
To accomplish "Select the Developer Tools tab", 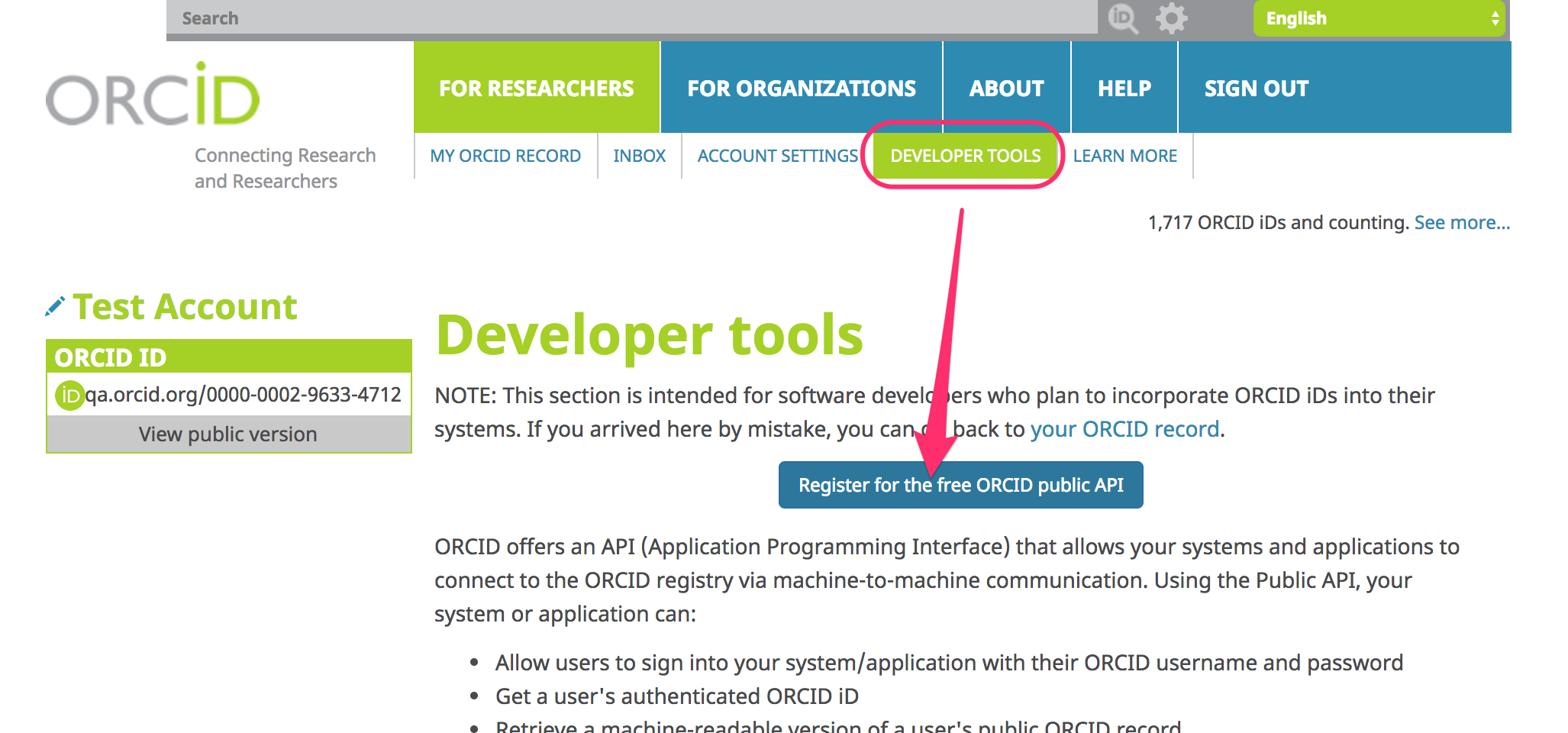I will pos(966,156).
